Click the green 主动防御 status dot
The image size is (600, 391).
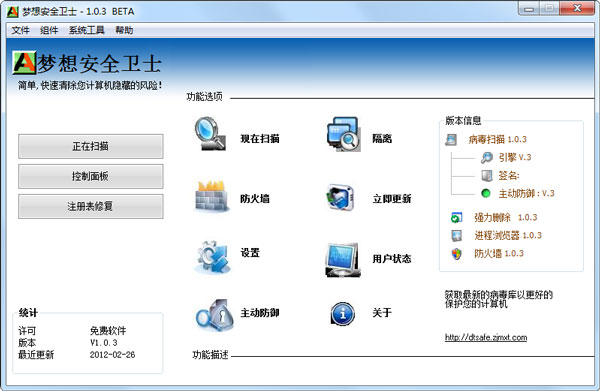click(x=486, y=193)
